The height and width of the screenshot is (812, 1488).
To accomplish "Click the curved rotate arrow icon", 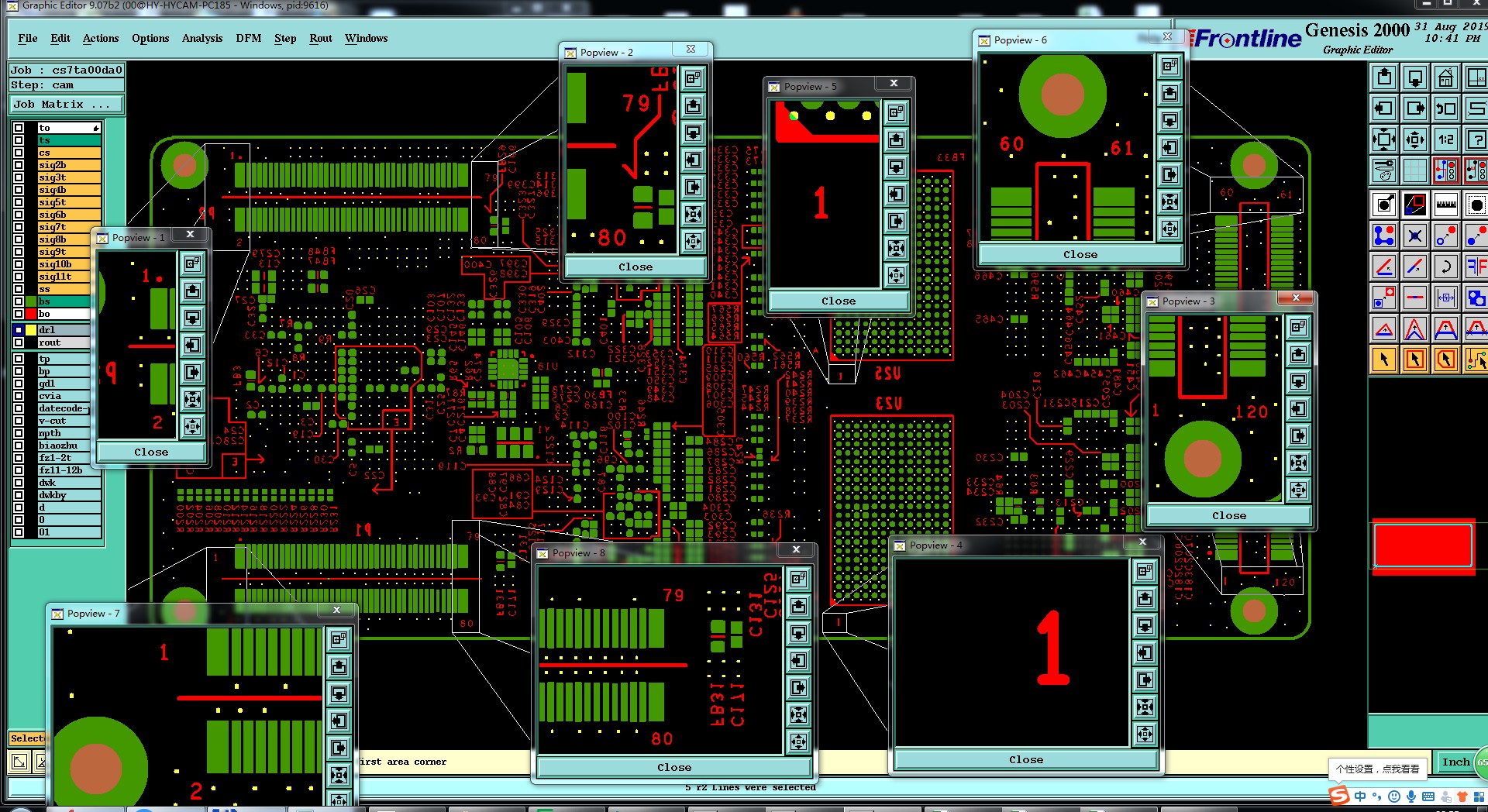I will tap(1446, 267).
